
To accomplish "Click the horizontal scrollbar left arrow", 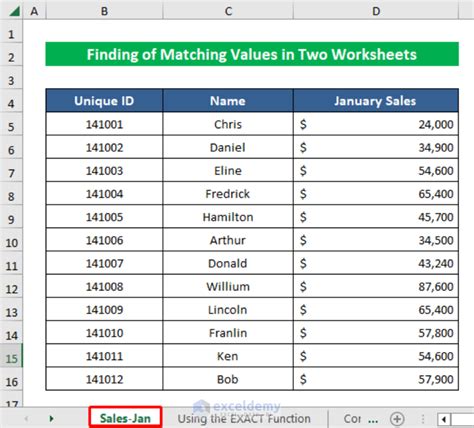I will [x=444, y=419].
